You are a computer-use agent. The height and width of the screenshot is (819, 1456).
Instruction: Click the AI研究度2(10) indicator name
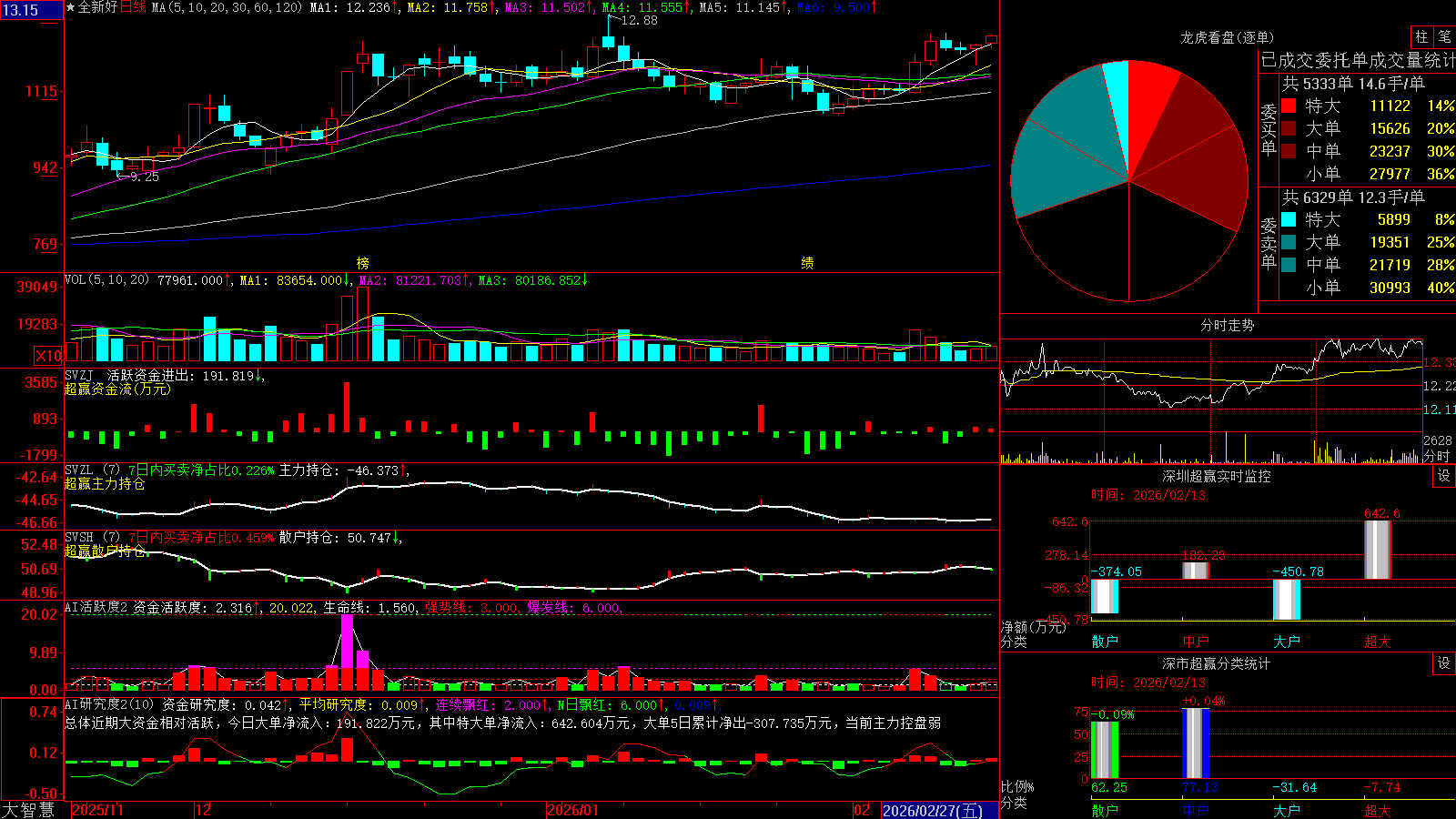pyautogui.click(x=110, y=704)
